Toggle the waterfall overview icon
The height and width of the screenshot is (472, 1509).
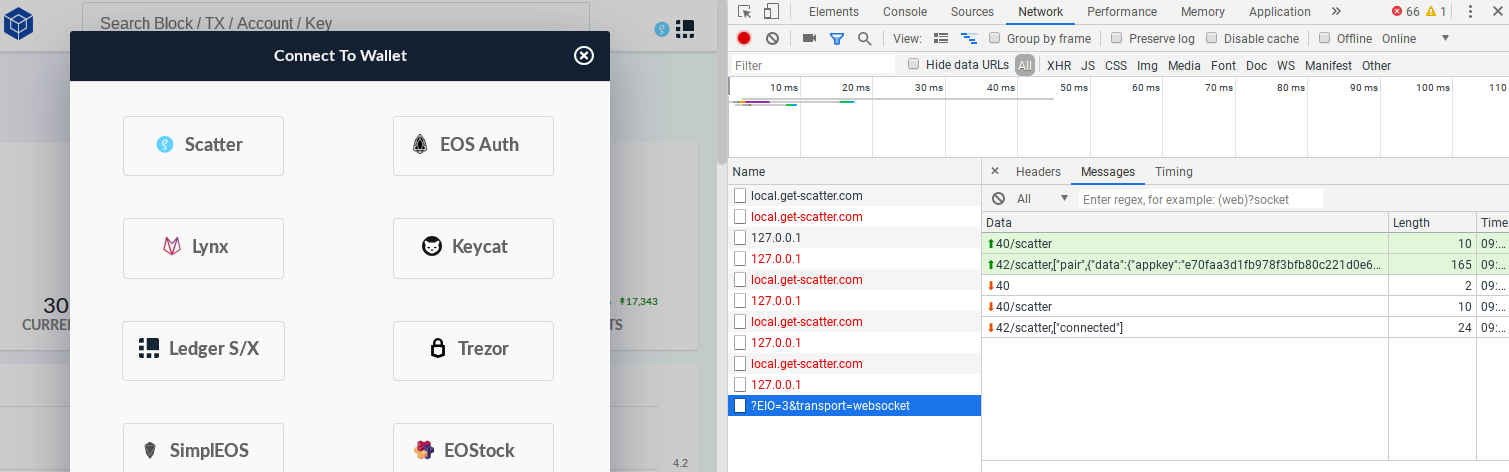pyautogui.click(x=968, y=38)
